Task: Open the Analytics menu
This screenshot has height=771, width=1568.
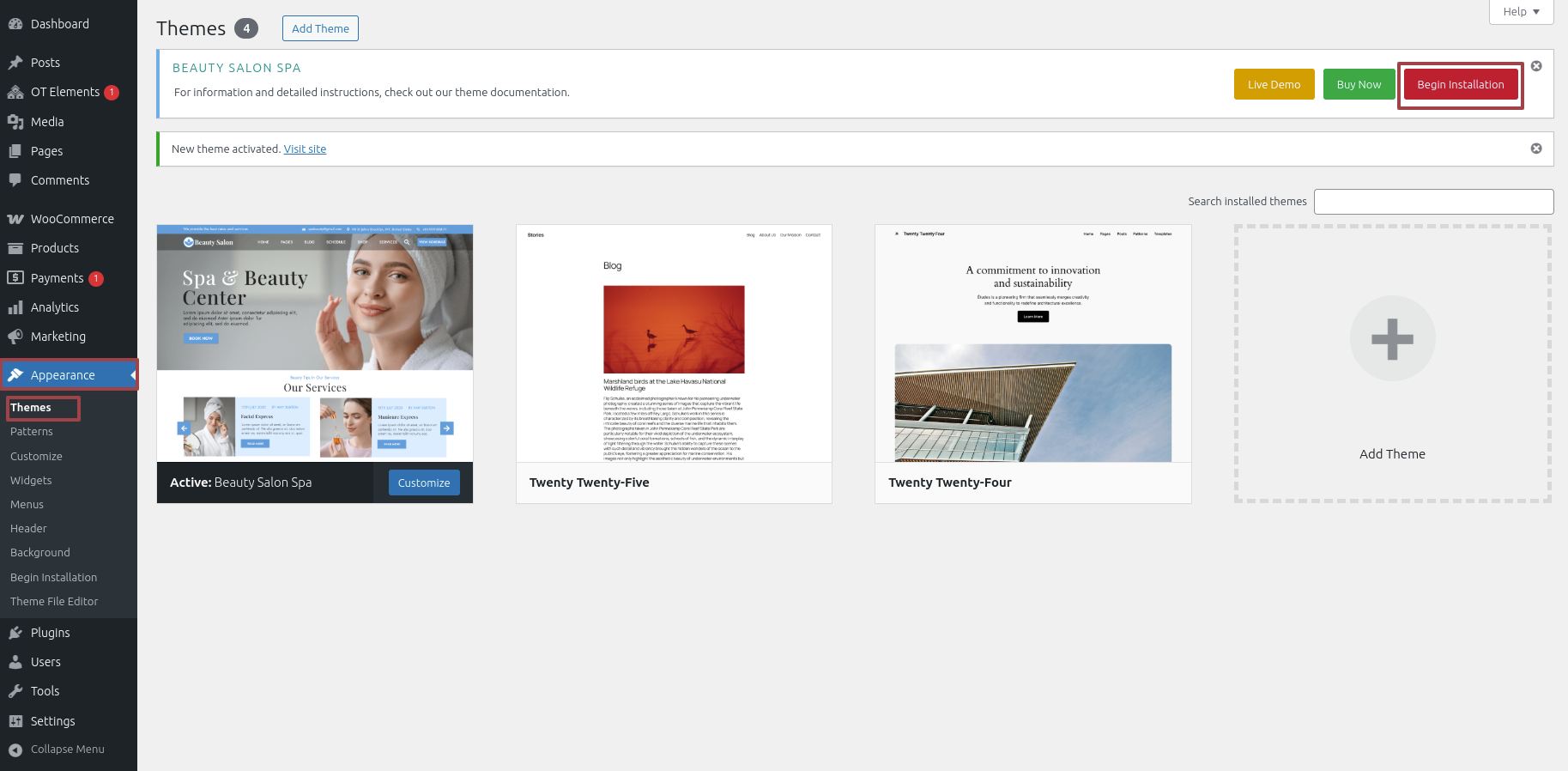Action: [x=69, y=307]
